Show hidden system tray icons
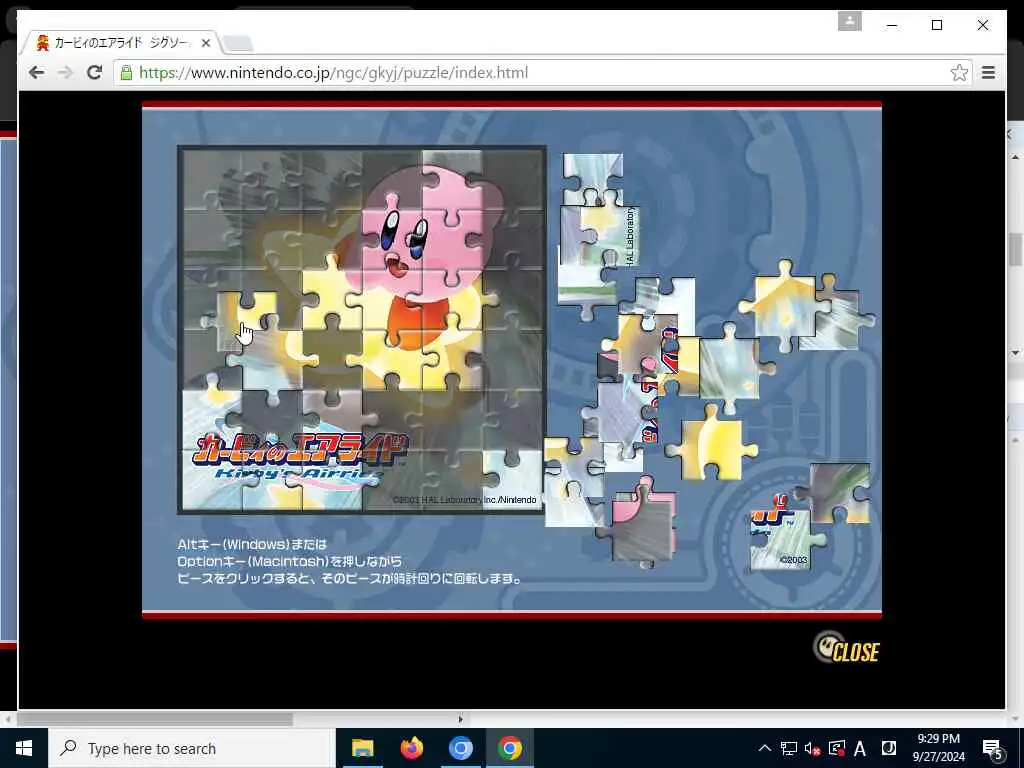 click(x=764, y=748)
